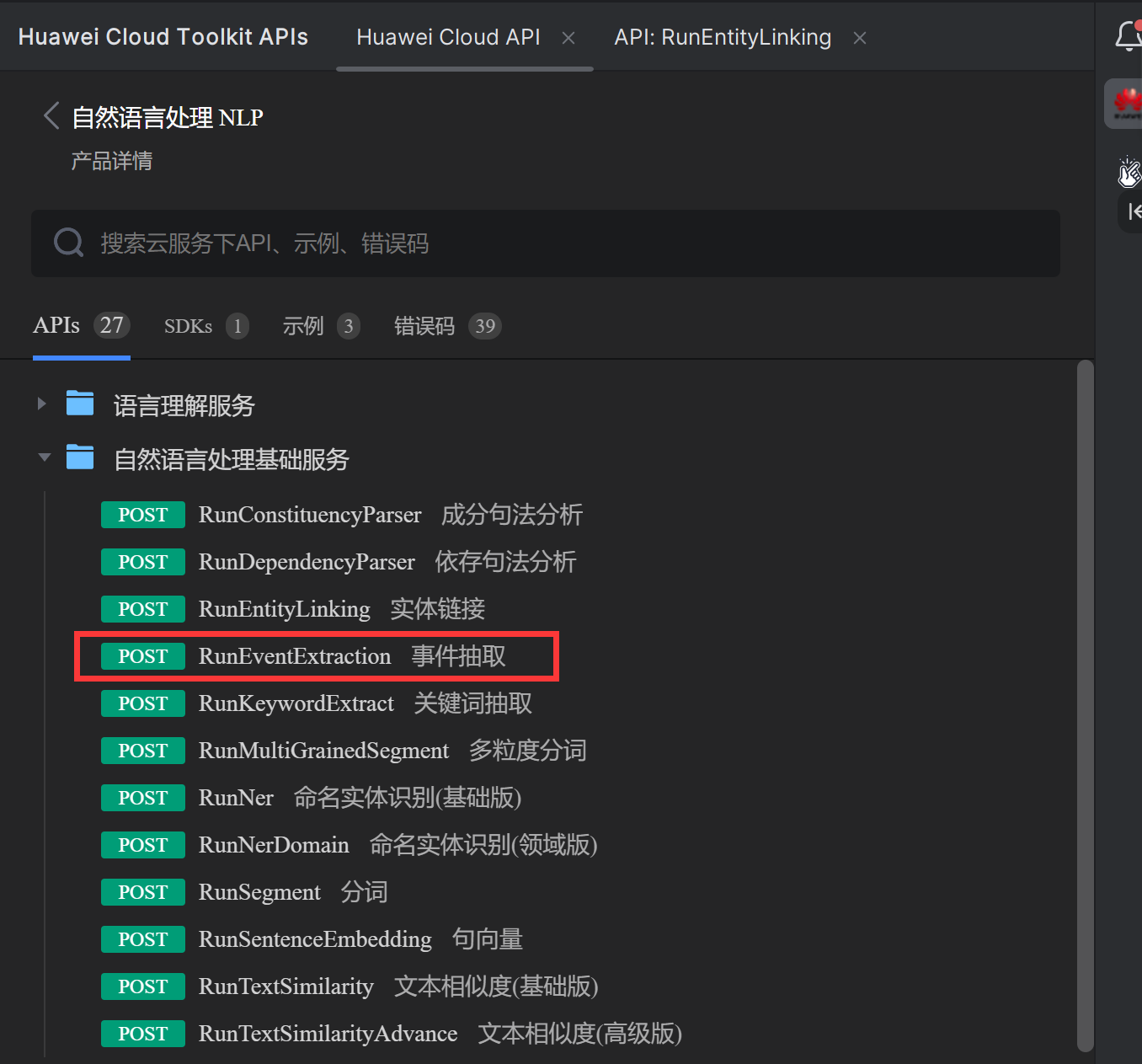Click the collapse panel arrow icon
This screenshot has height=1064, width=1142.
point(1134,211)
